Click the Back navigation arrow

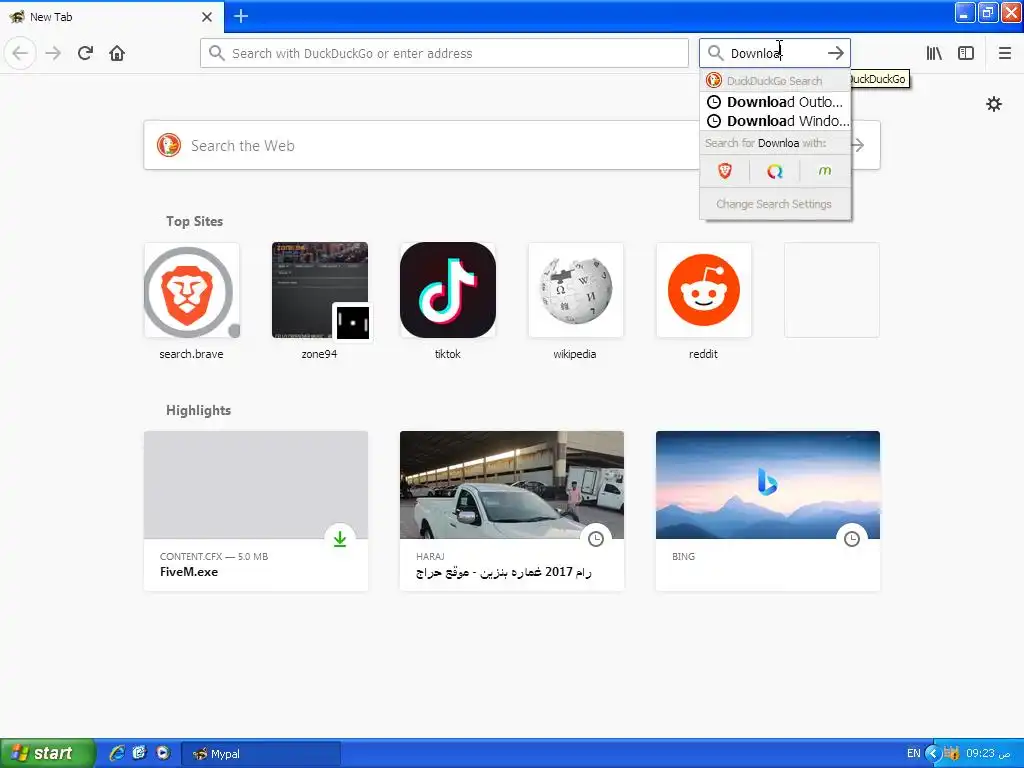(x=20, y=53)
